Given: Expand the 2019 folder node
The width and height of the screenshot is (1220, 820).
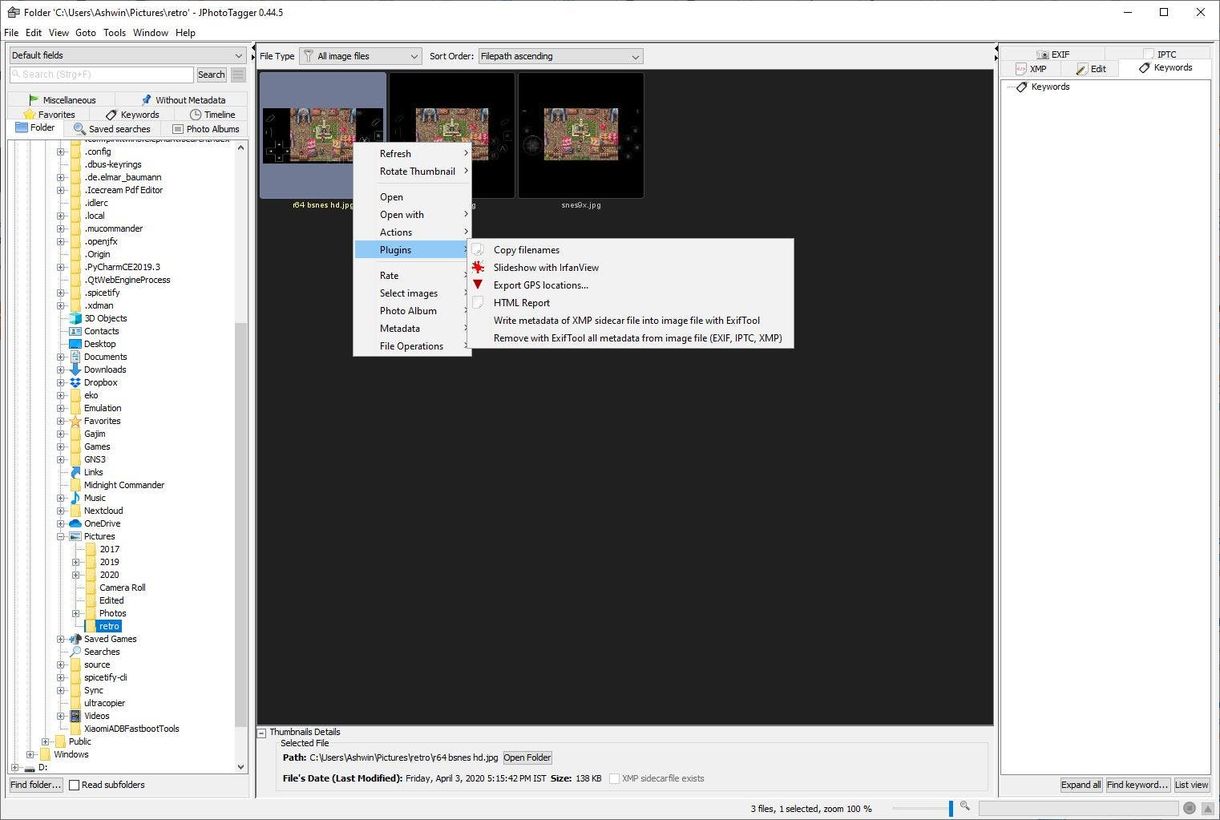Looking at the screenshot, I should [76, 562].
